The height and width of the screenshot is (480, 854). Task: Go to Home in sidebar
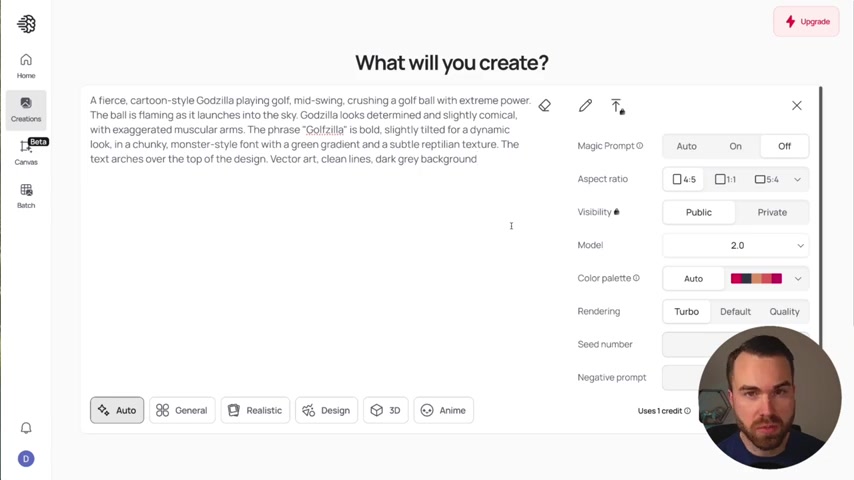click(x=26, y=66)
